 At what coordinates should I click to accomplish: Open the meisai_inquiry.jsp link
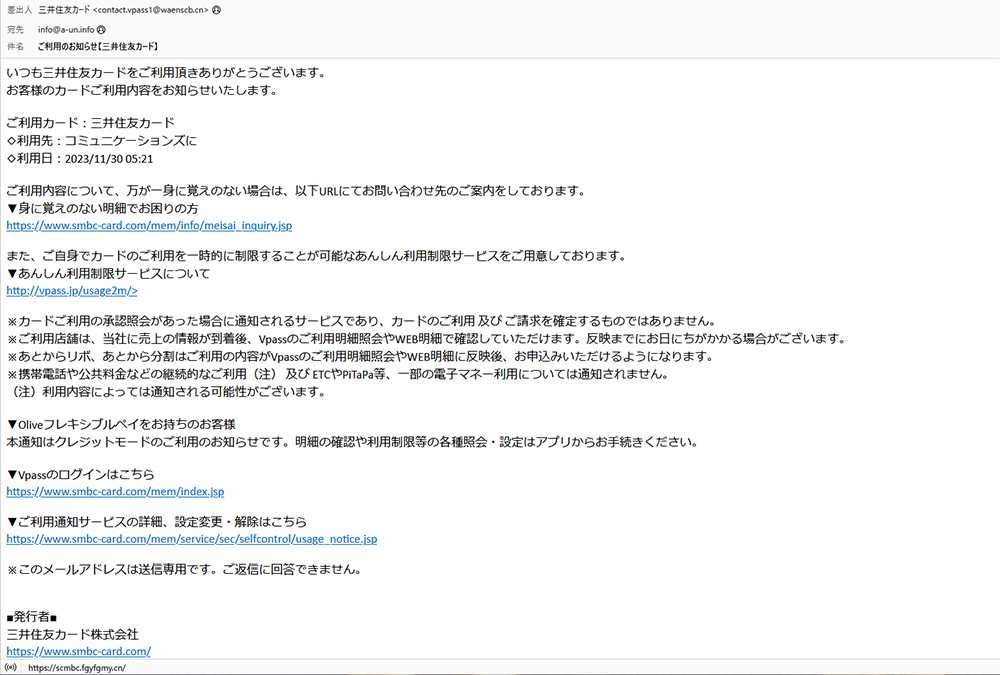(x=149, y=225)
